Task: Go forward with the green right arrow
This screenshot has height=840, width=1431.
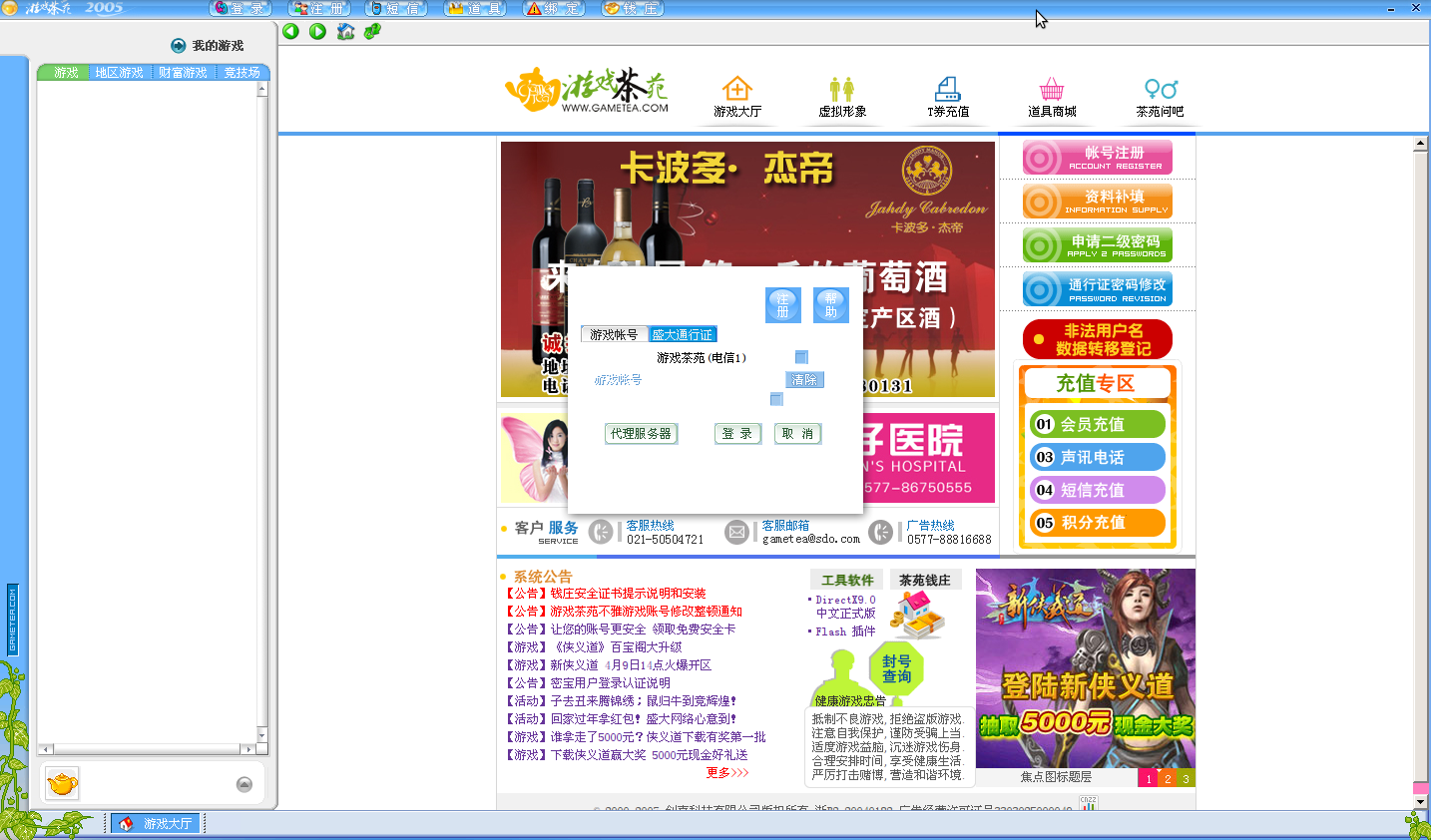Action: pyautogui.click(x=317, y=31)
